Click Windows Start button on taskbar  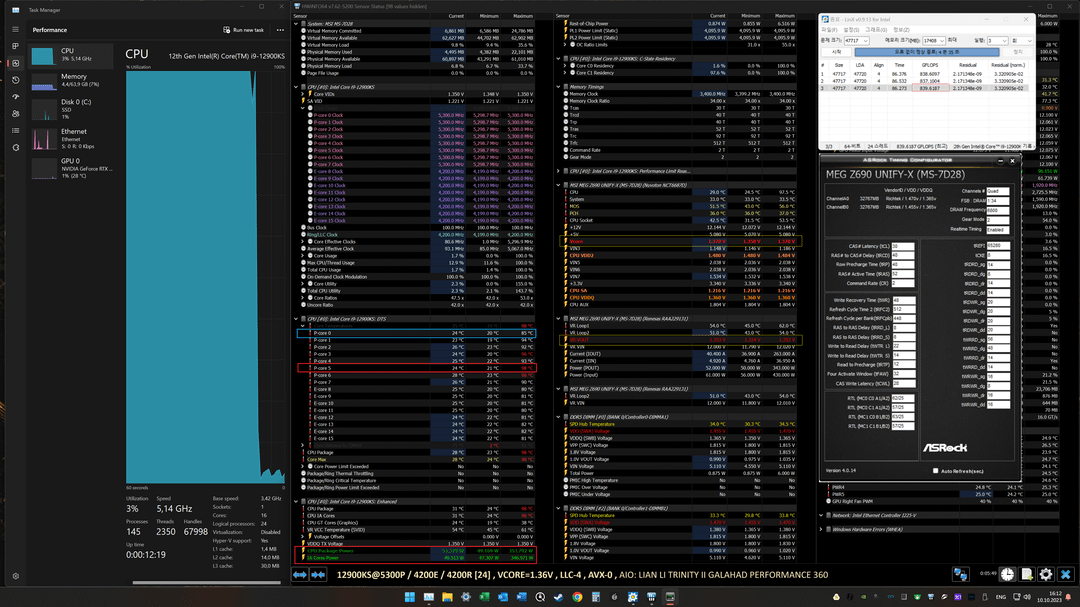point(410,597)
